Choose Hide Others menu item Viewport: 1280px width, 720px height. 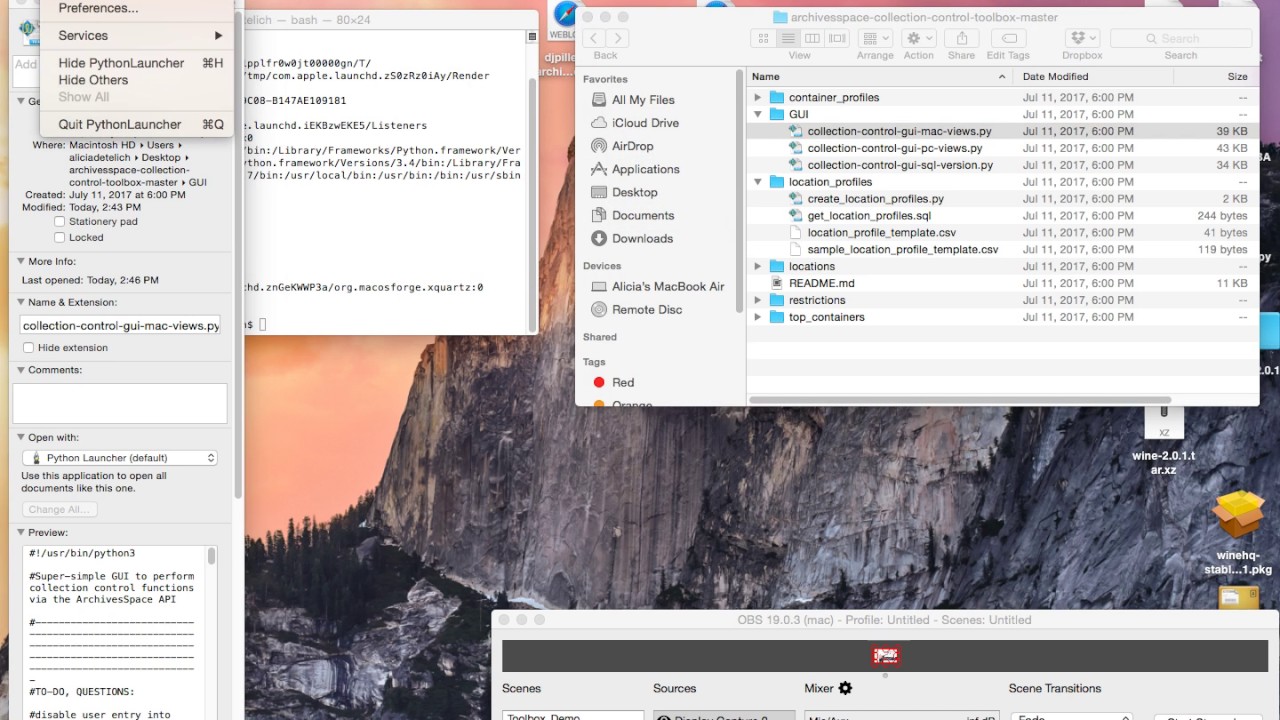[x=136, y=80]
